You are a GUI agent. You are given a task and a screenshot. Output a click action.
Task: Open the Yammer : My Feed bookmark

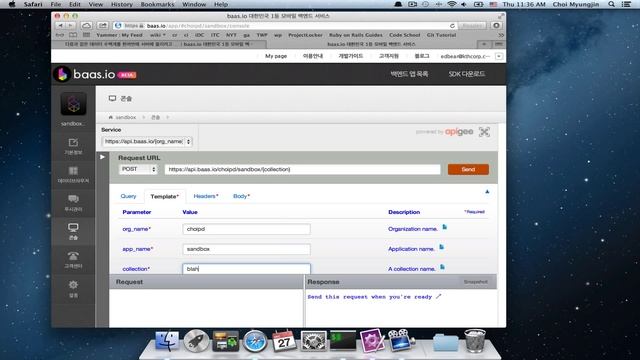coord(120,35)
